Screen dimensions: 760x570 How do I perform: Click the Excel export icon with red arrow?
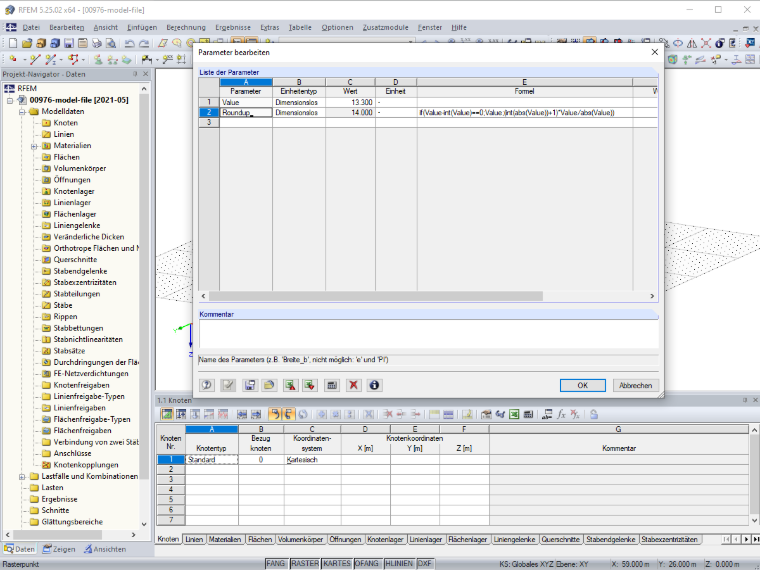[290, 385]
